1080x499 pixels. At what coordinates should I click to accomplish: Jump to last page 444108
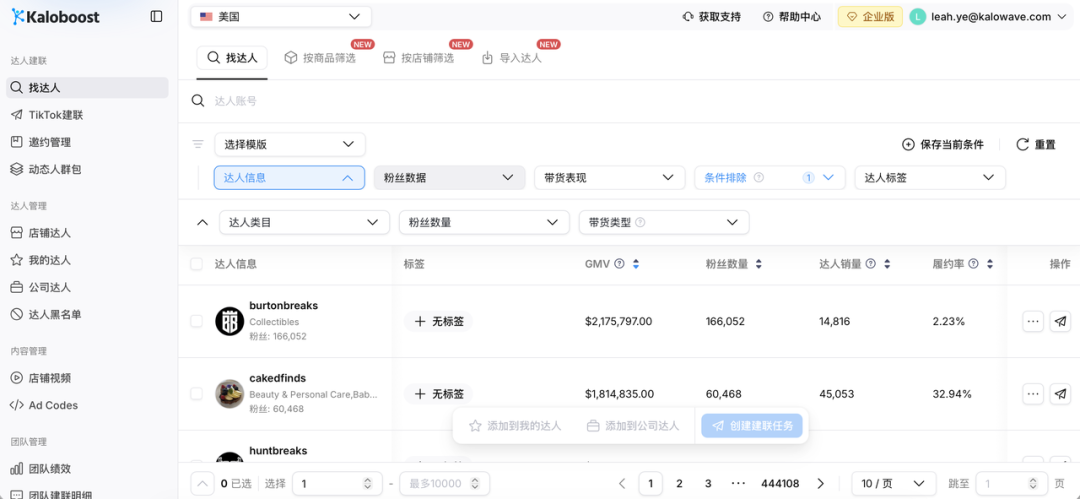pyautogui.click(x=780, y=484)
